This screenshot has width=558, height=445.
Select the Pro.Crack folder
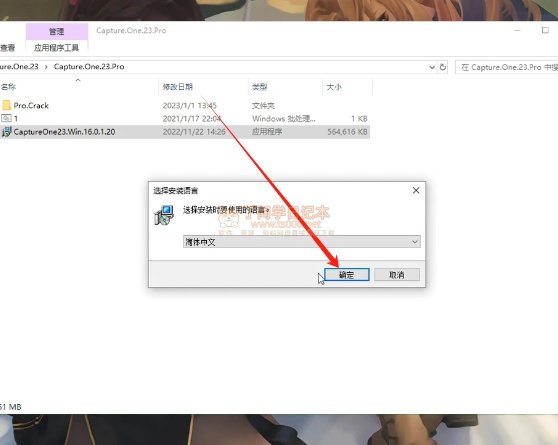coord(31,105)
